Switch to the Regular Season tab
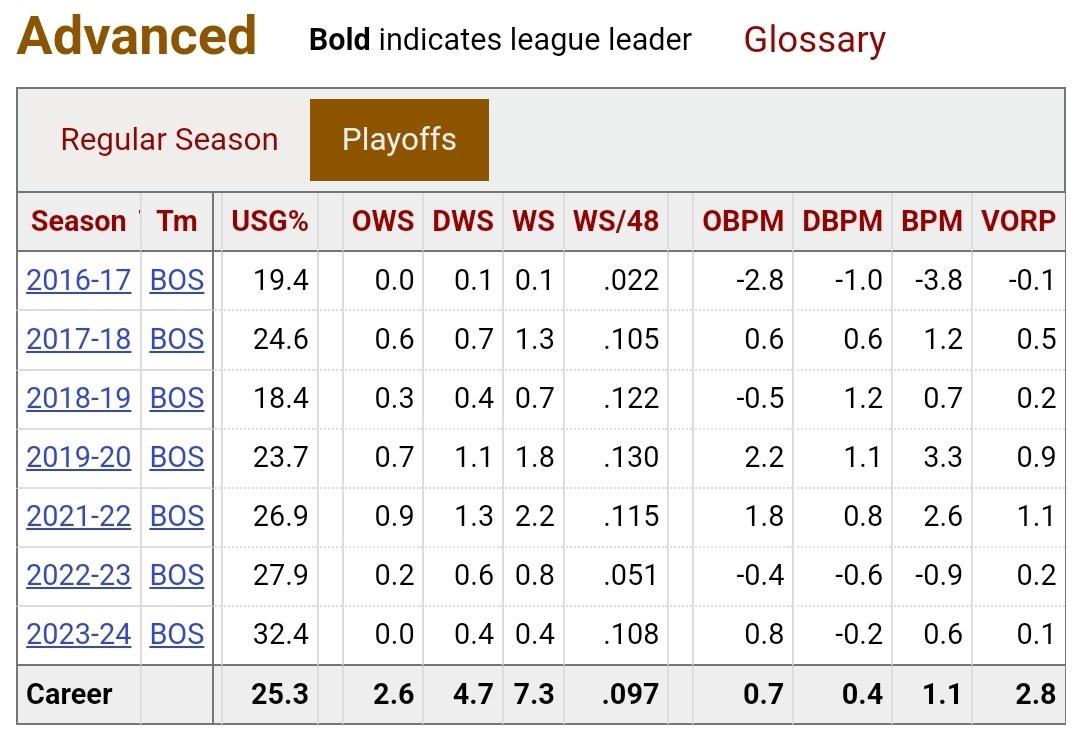The image size is (1080, 732). pos(169,140)
